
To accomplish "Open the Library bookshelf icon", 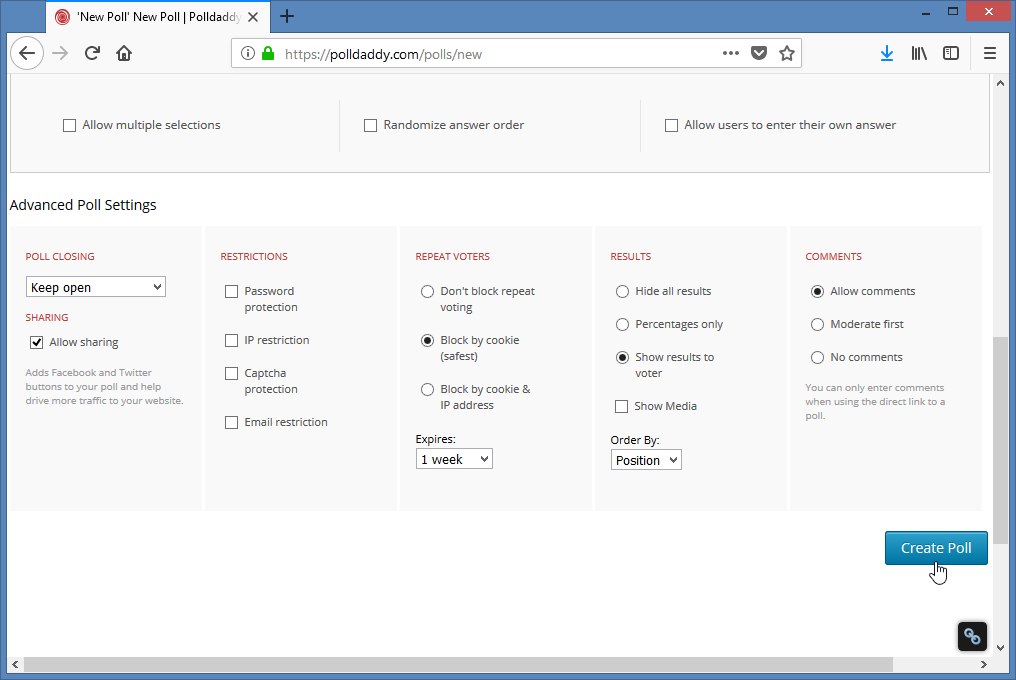I will (x=919, y=54).
